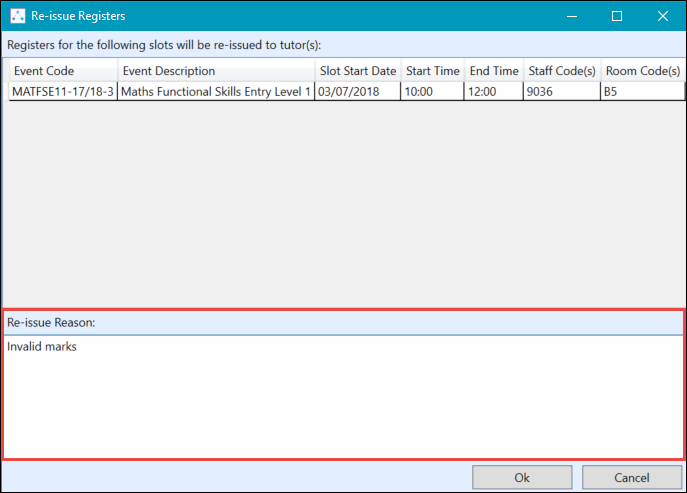
Task: Sort by Staff Code(s) column header
Action: point(561,71)
